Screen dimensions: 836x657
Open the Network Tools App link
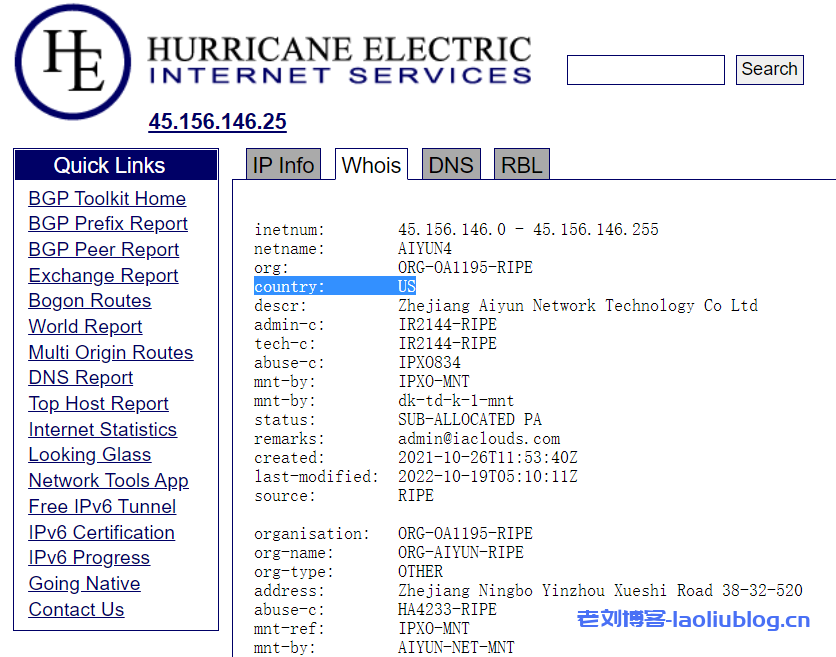click(108, 481)
